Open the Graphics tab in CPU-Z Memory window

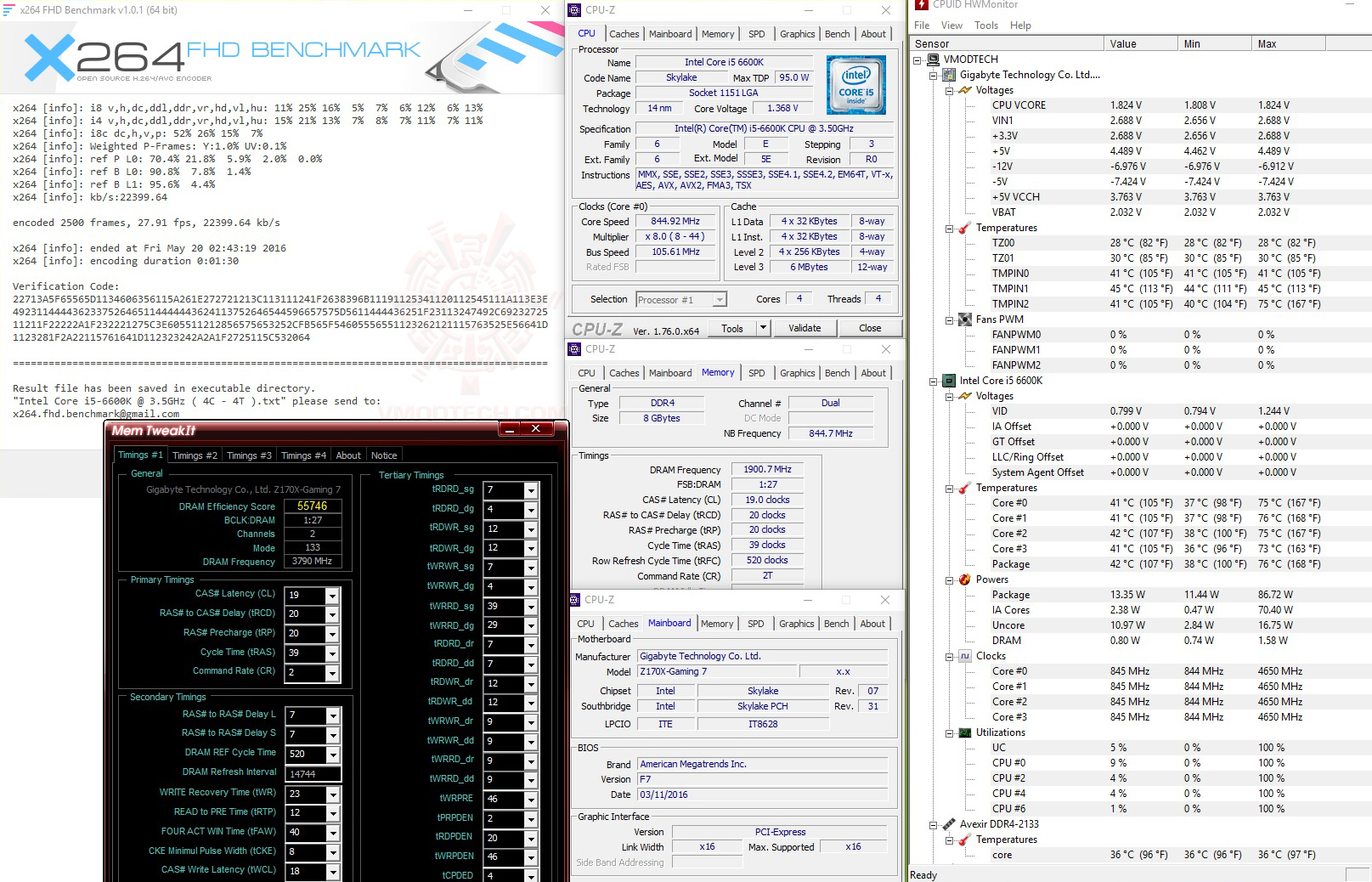coord(797,373)
